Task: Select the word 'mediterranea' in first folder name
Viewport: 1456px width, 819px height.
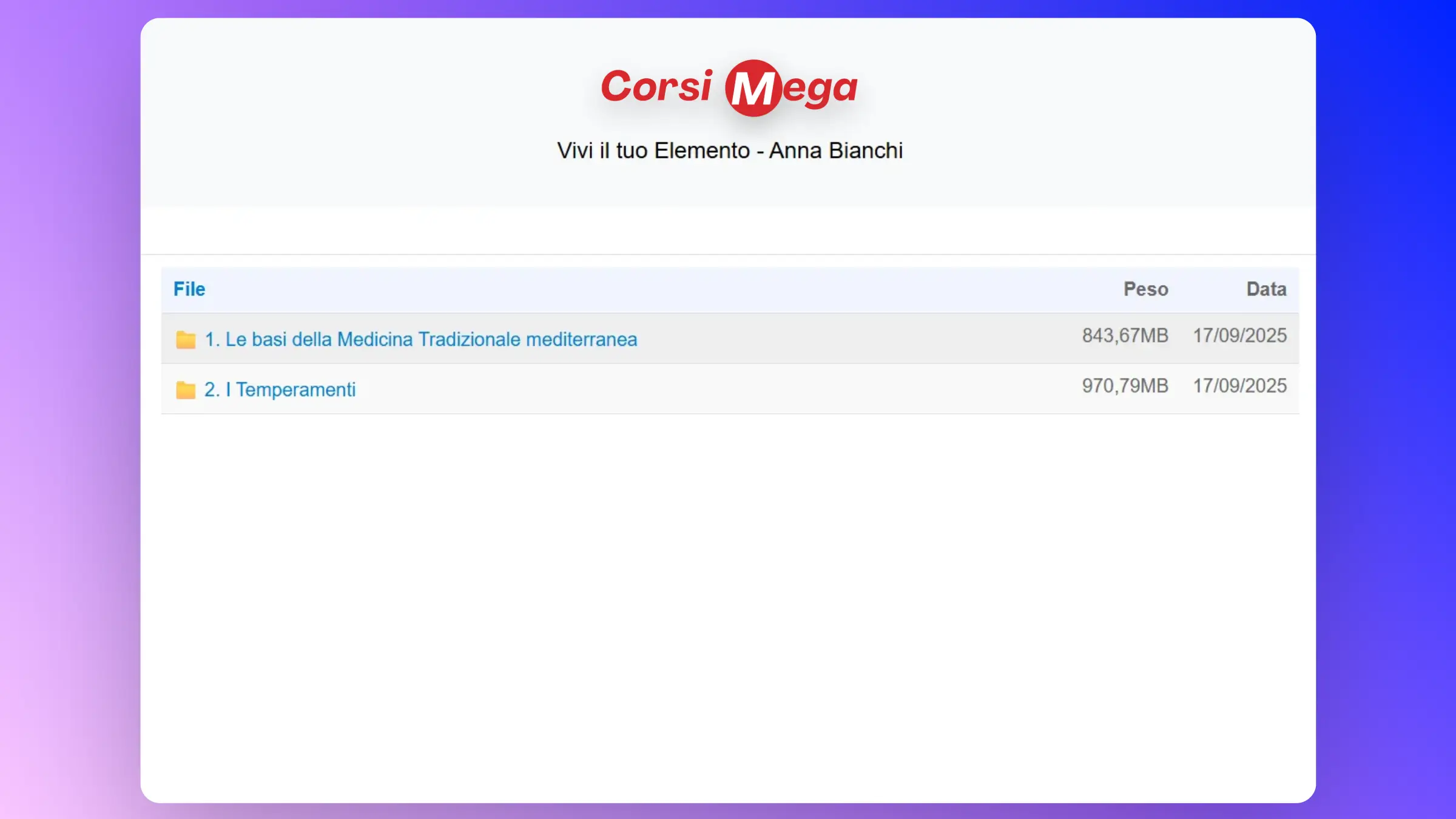Action: pyautogui.click(x=581, y=339)
